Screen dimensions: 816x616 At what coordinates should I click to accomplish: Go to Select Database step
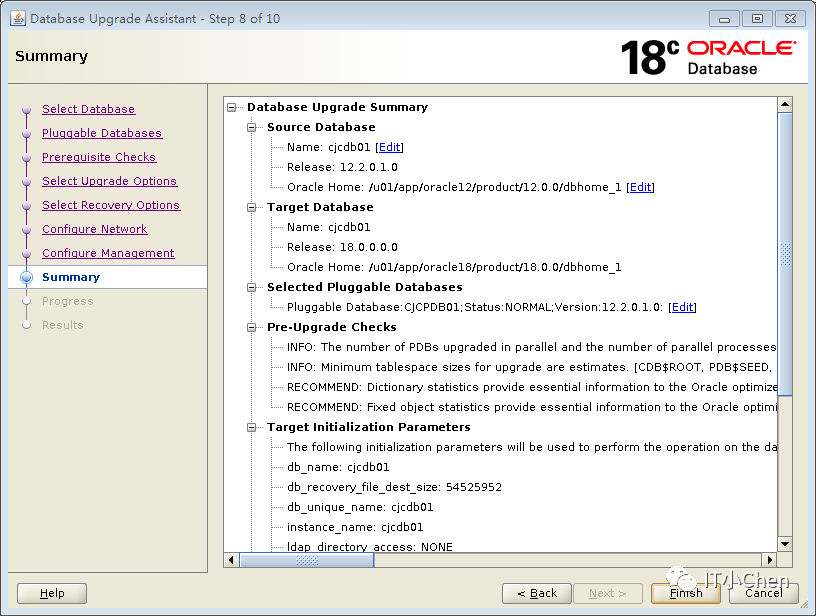coord(88,109)
